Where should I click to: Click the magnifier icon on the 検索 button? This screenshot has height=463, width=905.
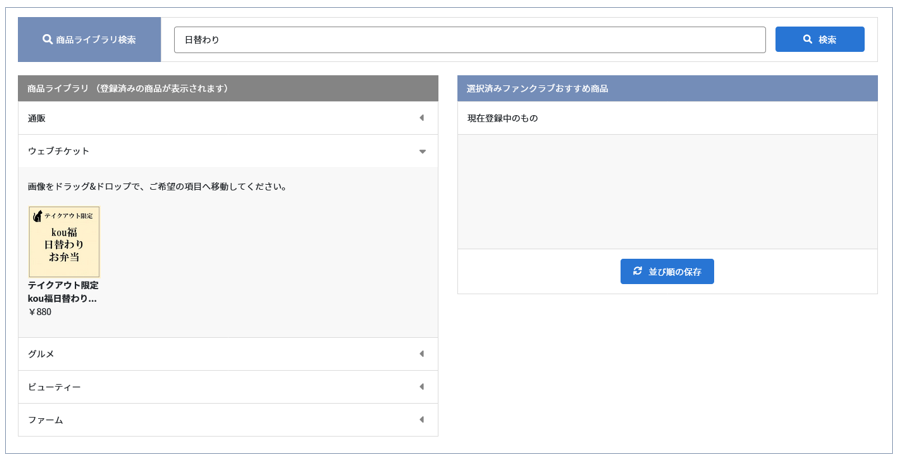click(807, 39)
